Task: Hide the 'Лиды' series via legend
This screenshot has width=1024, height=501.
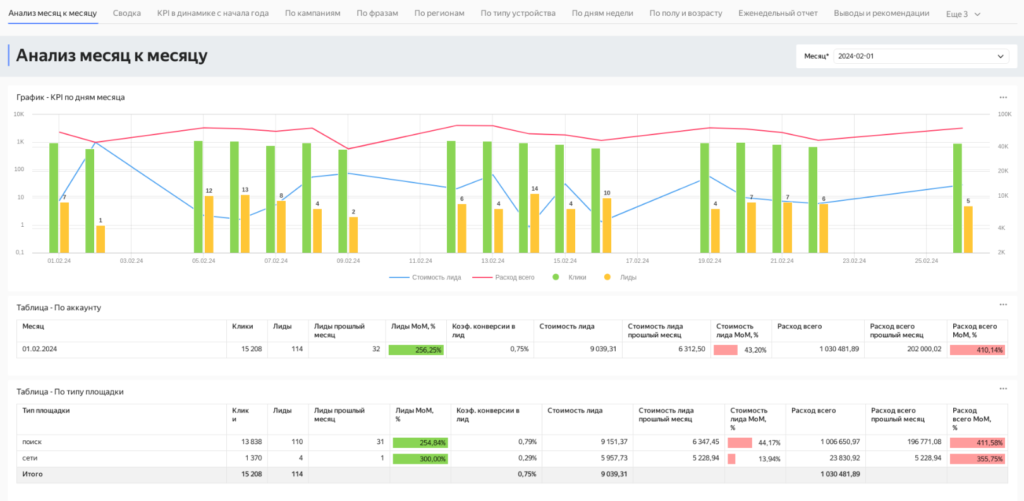Action: [622, 277]
